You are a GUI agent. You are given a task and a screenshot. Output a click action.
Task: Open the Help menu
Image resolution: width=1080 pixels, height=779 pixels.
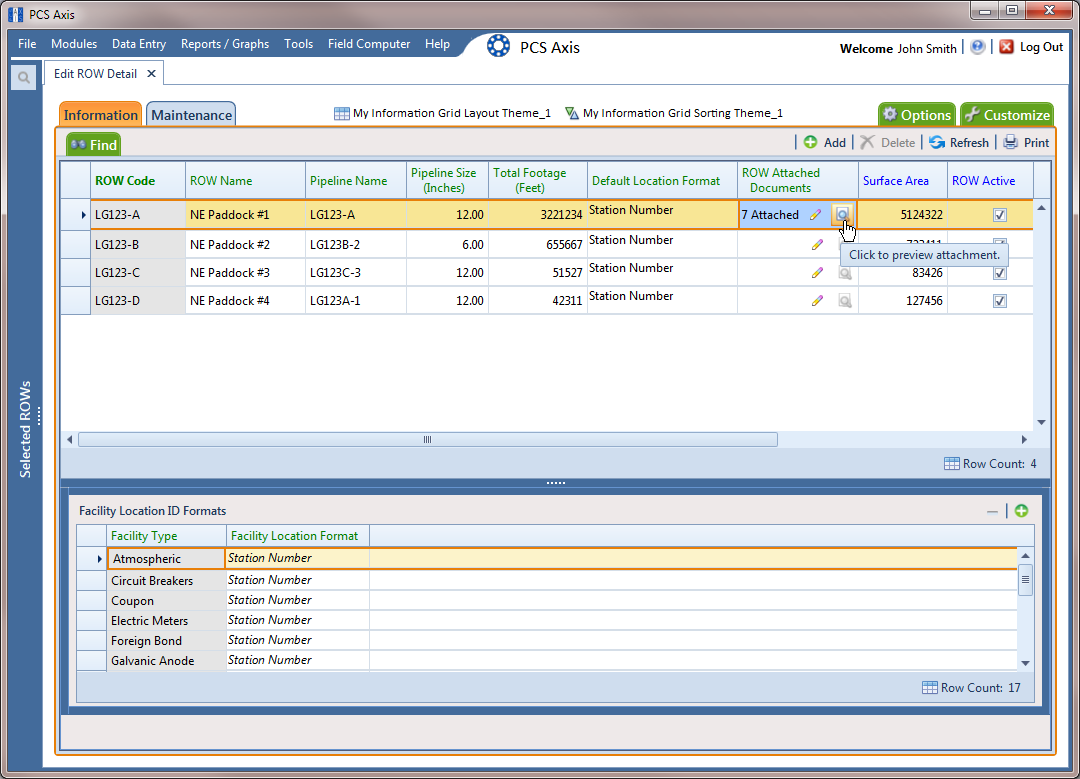pos(437,43)
